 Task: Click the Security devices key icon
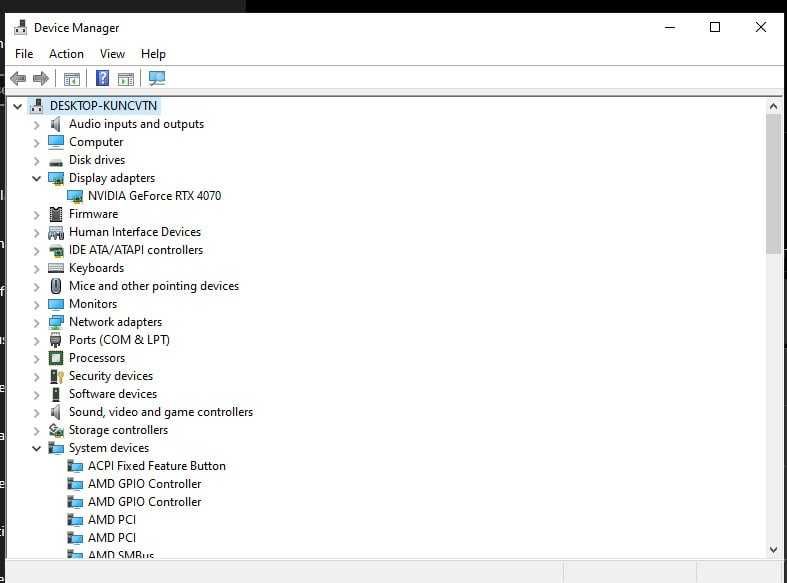[57, 376]
